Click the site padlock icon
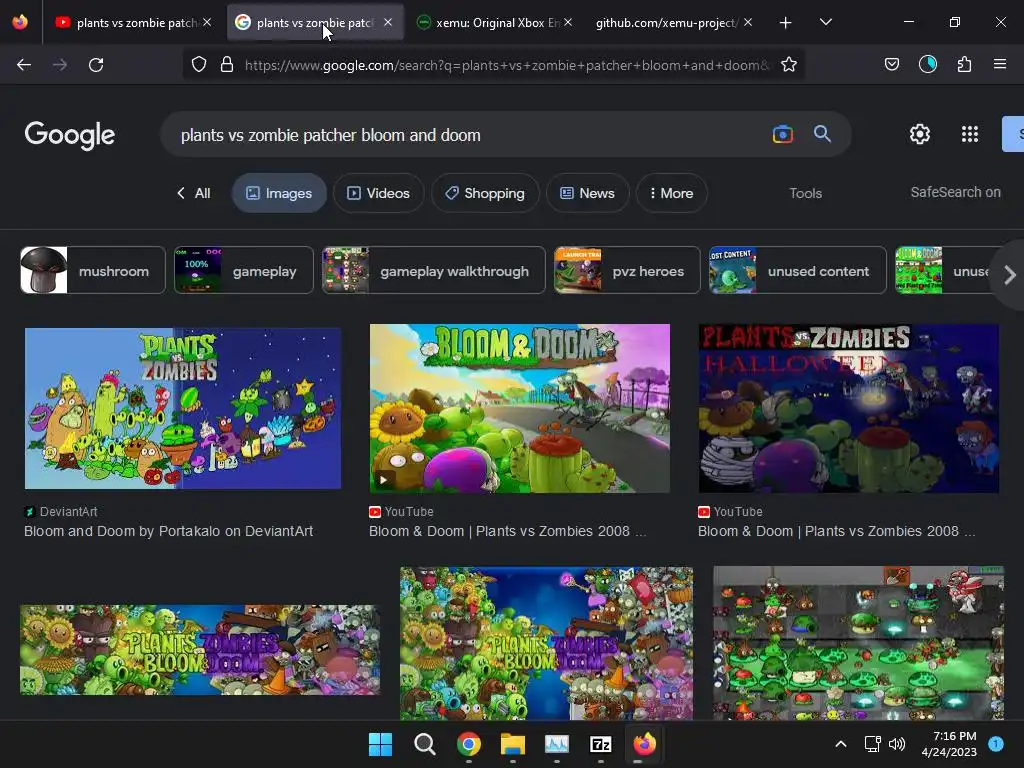Viewport: 1024px width, 768px height. [x=227, y=65]
